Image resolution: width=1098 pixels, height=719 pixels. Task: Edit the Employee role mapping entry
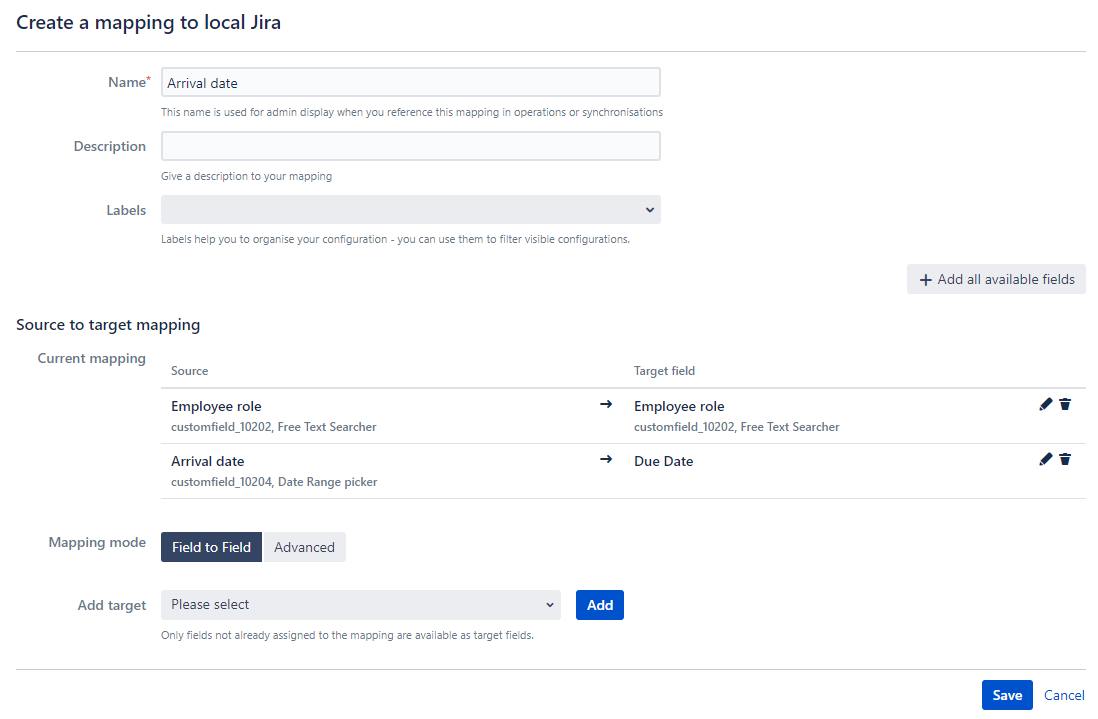[1045, 404]
